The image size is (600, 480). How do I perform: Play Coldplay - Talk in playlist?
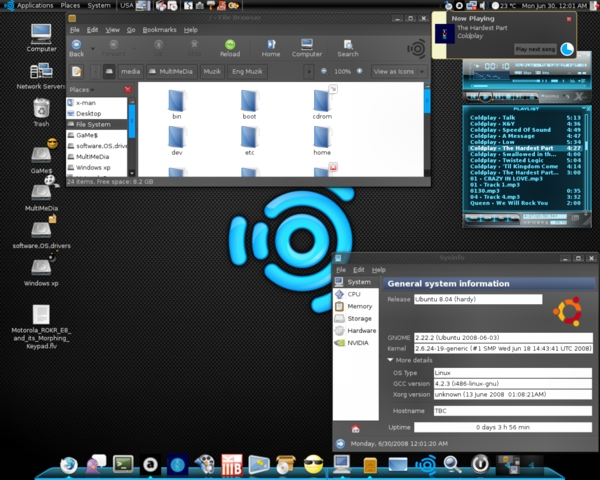[x=525, y=118]
